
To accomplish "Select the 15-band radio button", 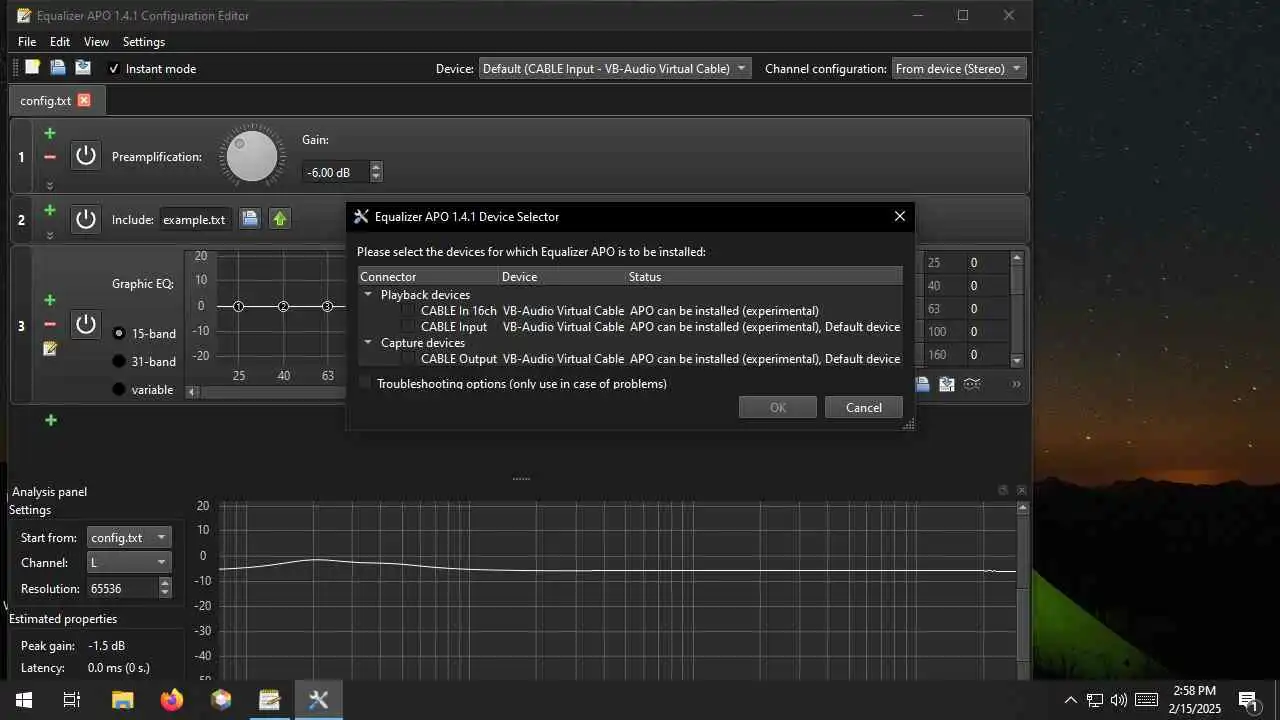I will [x=119, y=333].
